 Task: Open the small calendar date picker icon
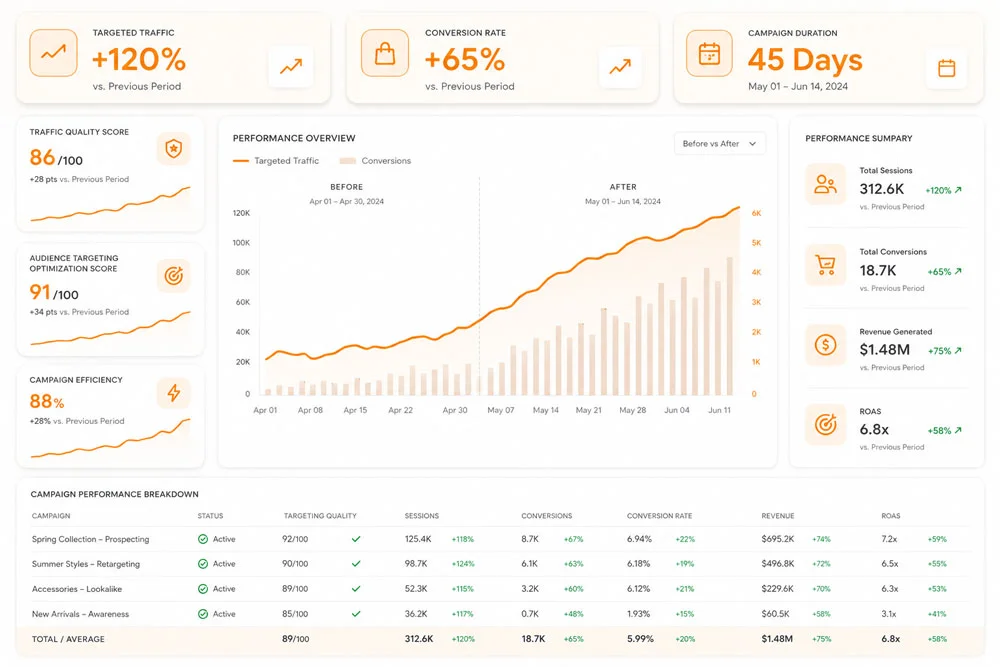[946, 68]
